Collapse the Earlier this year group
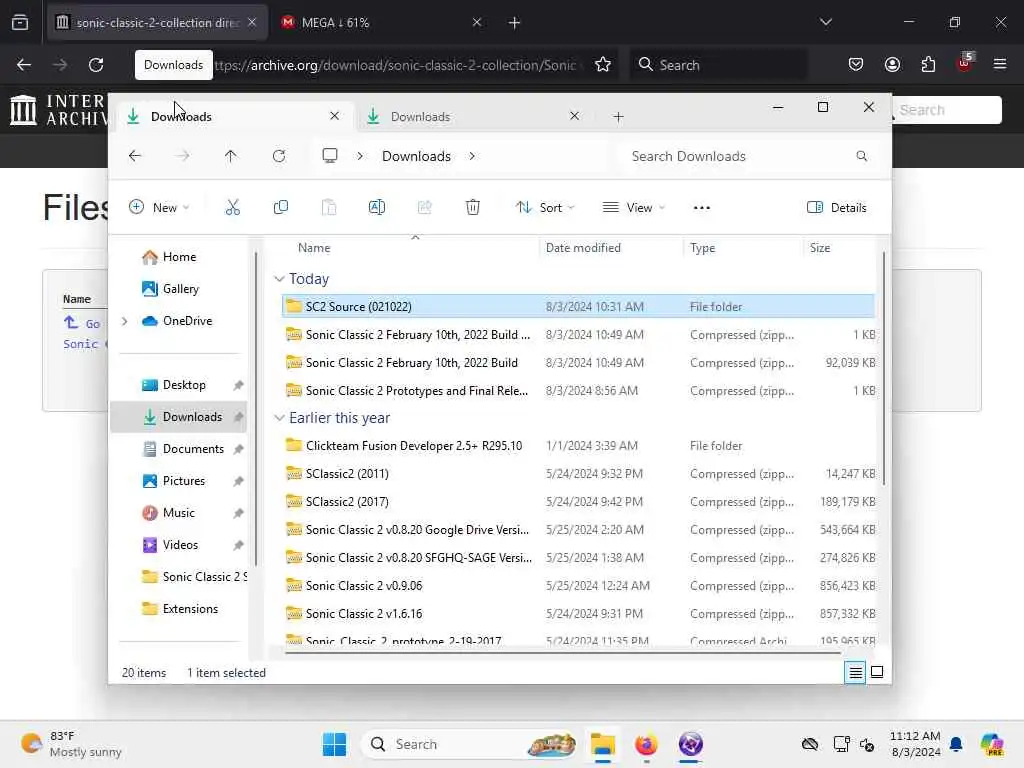The image size is (1024, 768). tap(279, 418)
